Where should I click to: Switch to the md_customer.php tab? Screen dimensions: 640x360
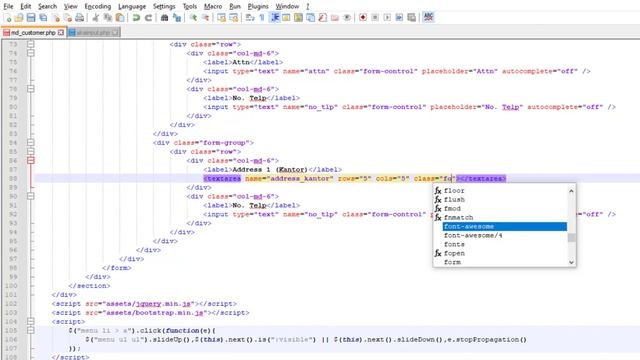click(33, 32)
